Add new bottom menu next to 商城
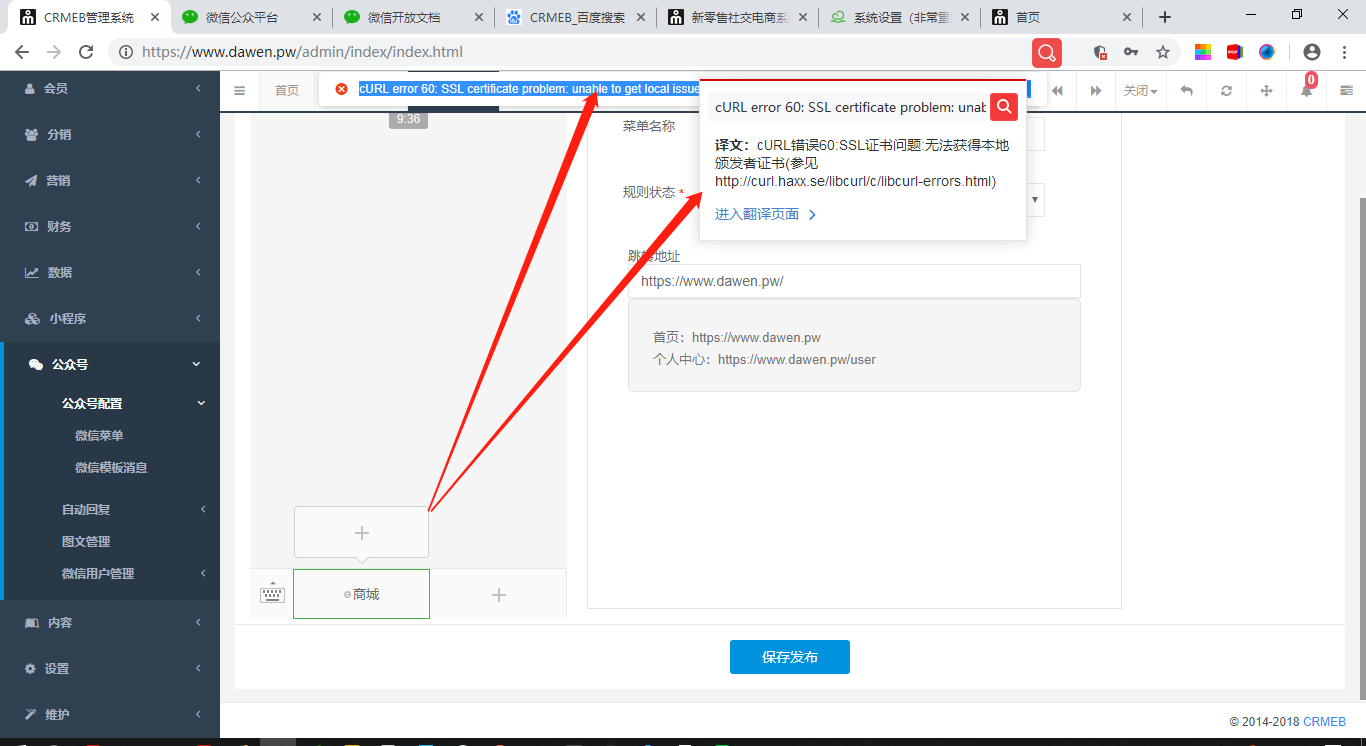This screenshot has width=1366, height=746. click(498, 595)
